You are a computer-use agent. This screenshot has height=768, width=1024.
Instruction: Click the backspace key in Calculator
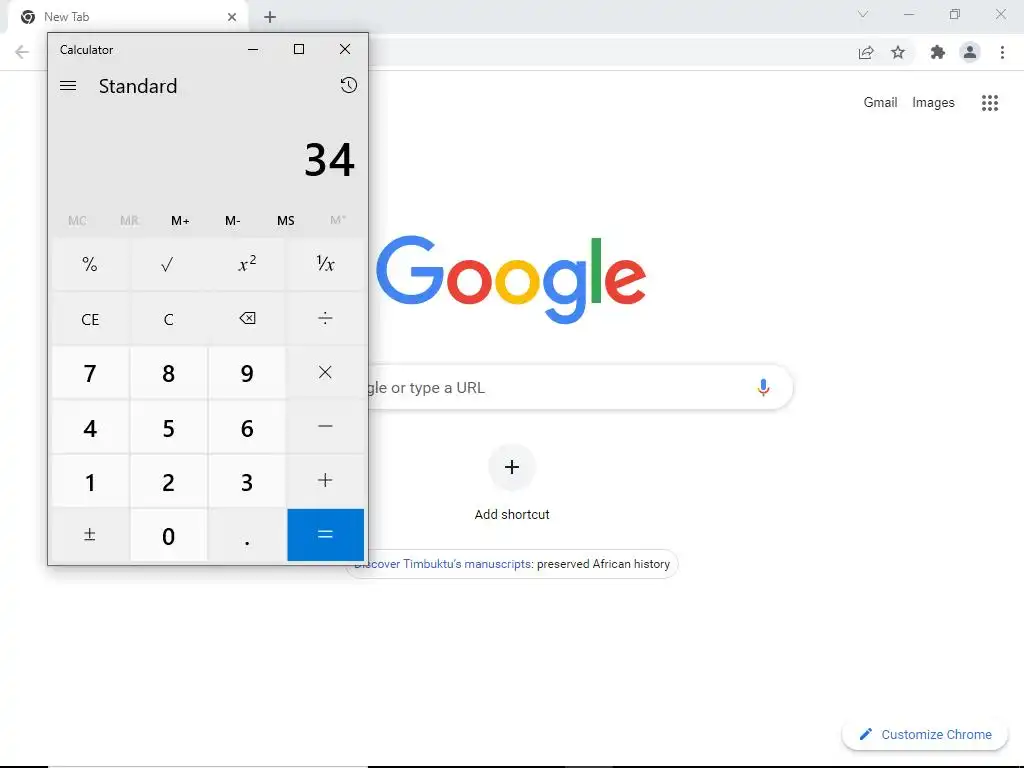click(247, 319)
